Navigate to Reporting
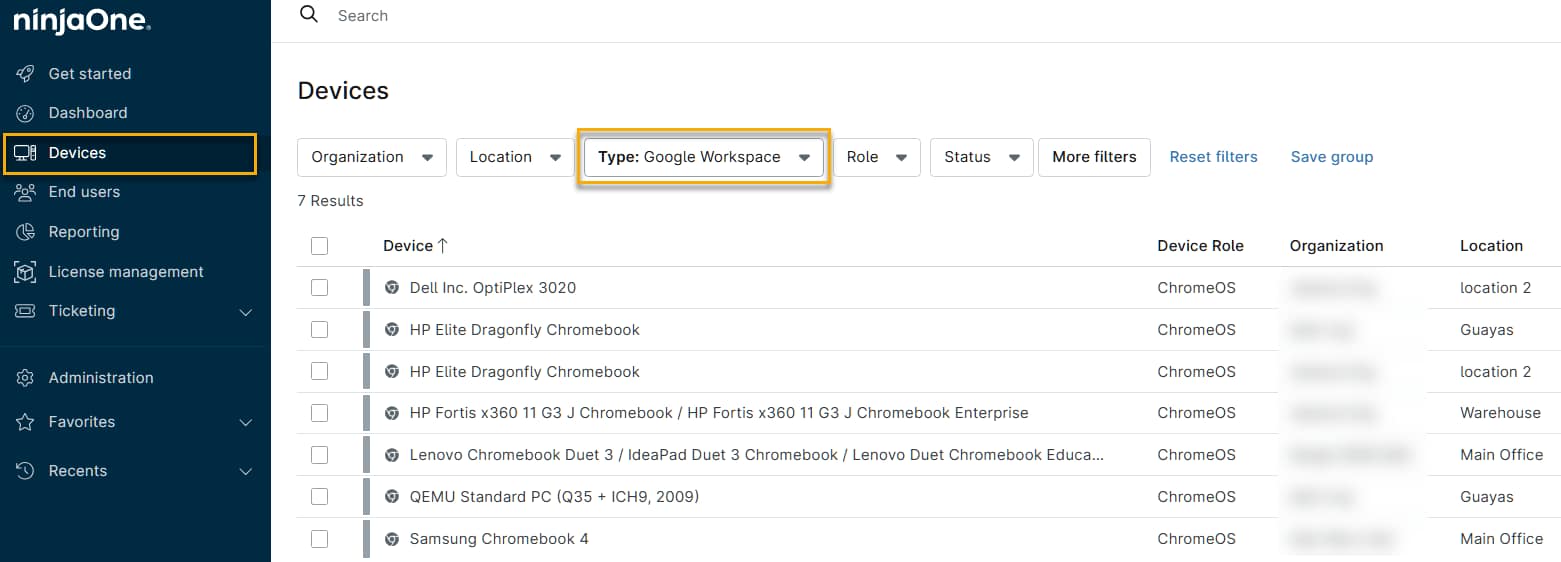Image resolution: width=1561 pixels, height=562 pixels. tap(84, 232)
